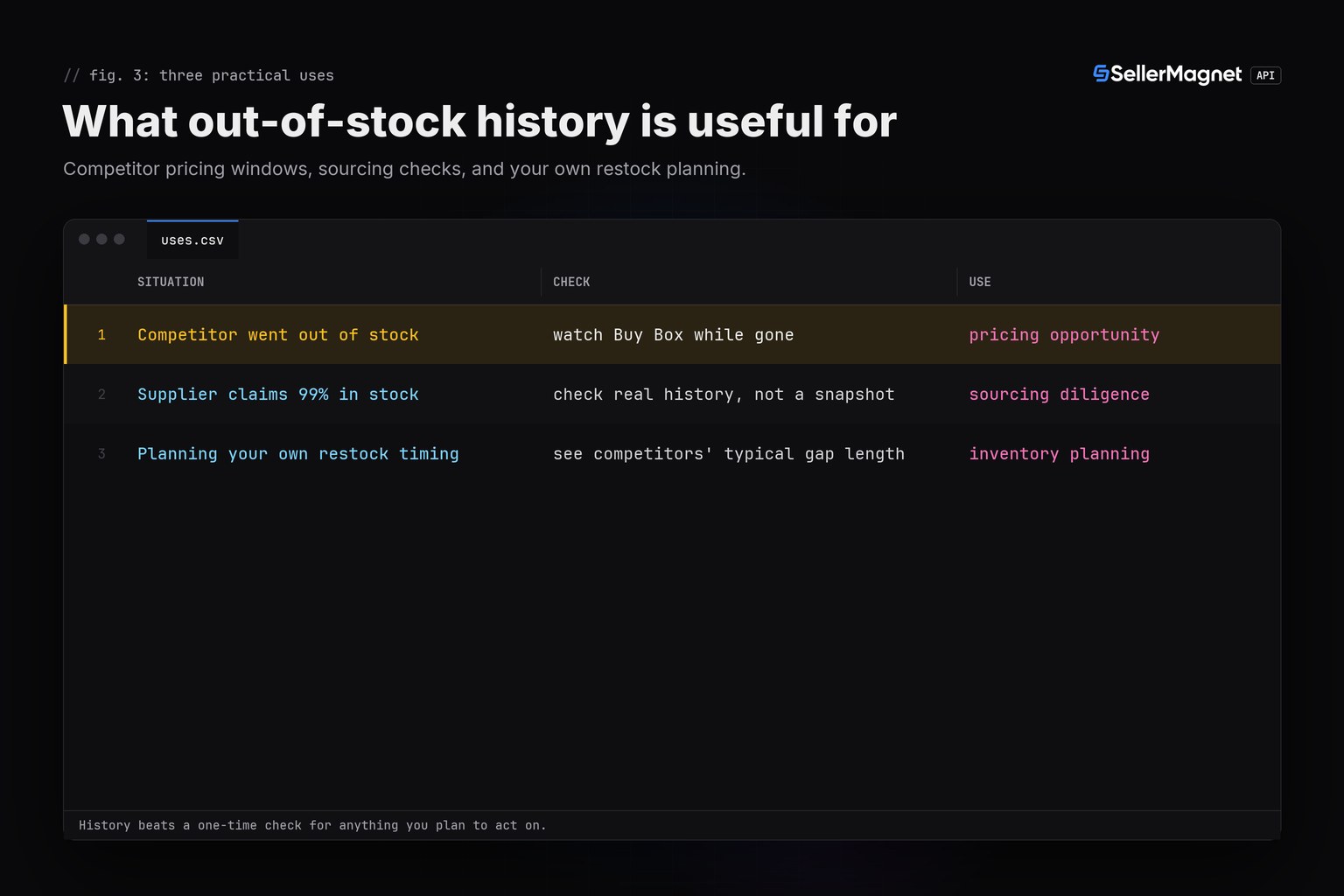Select the 'Competitor went out of stock' cell

click(x=278, y=335)
